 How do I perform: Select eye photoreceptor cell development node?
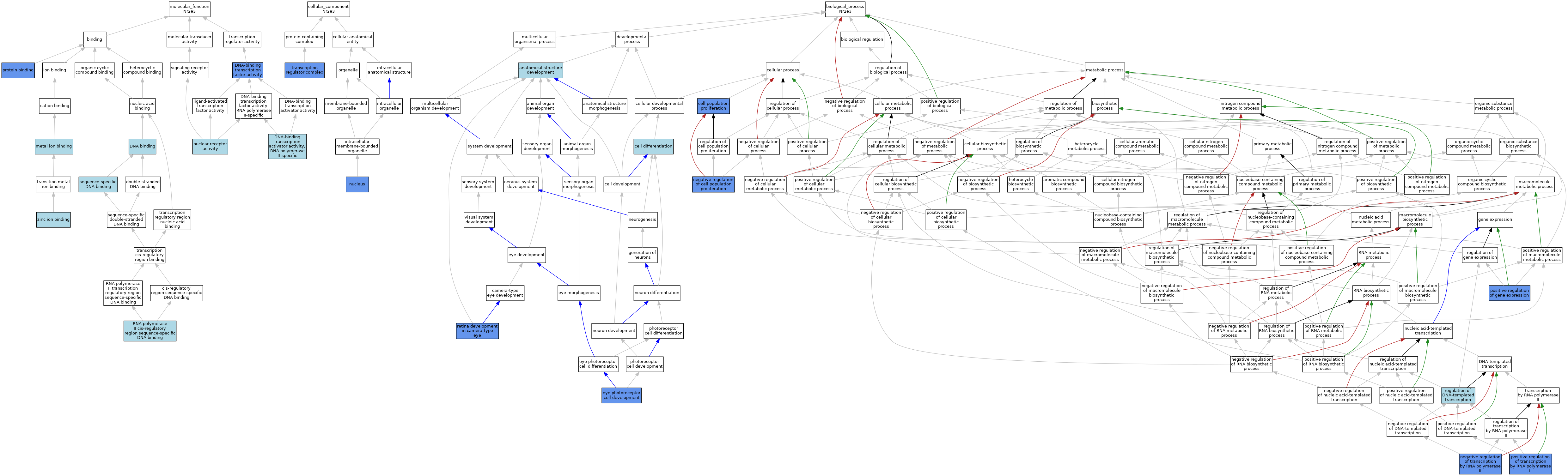[621, 395]
